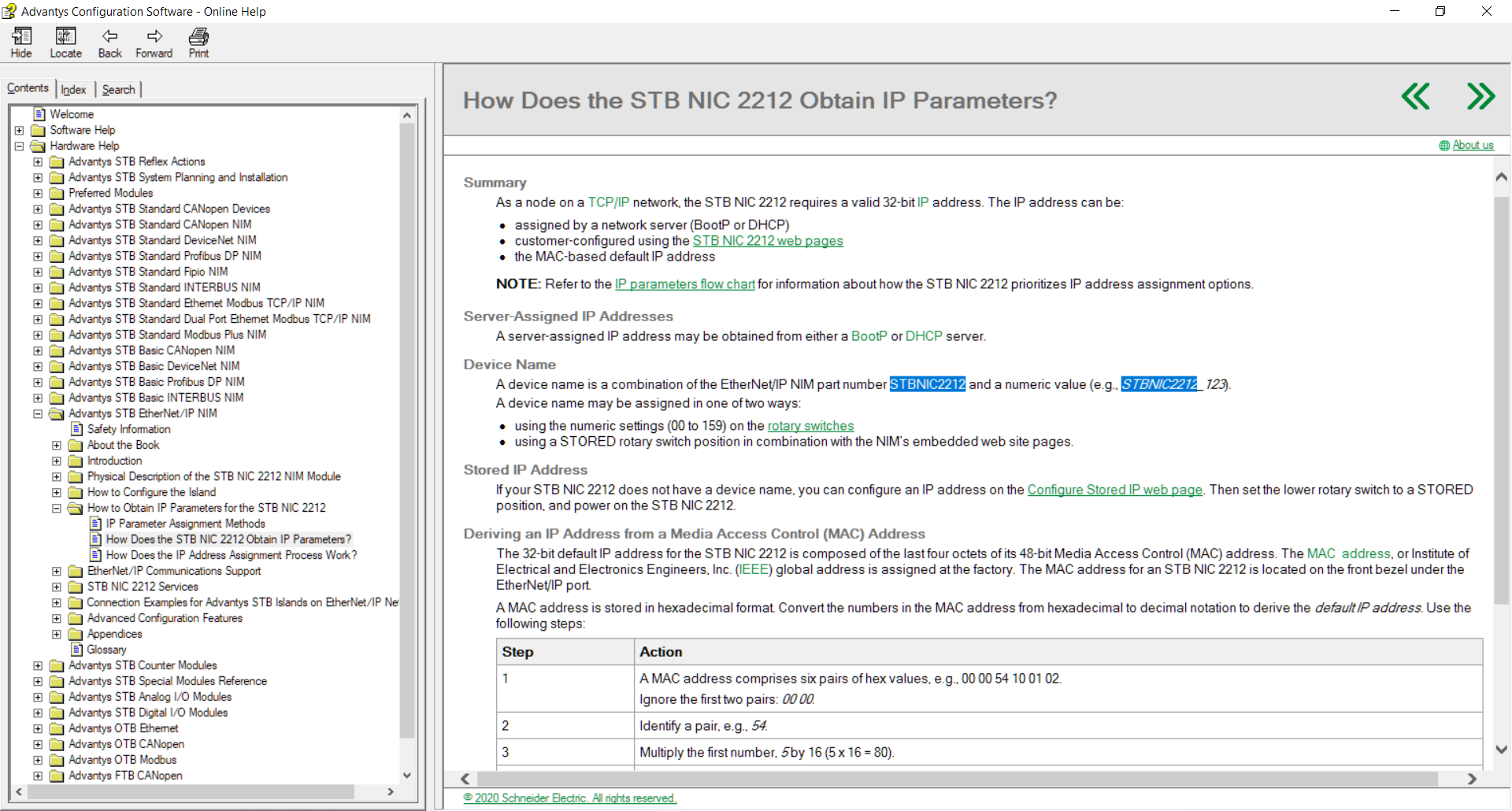This screenshot has width=1512, height=811.
Task: Click the Advantys STB EtherNet/IP NIM book icon
Action: coord(57,413)
